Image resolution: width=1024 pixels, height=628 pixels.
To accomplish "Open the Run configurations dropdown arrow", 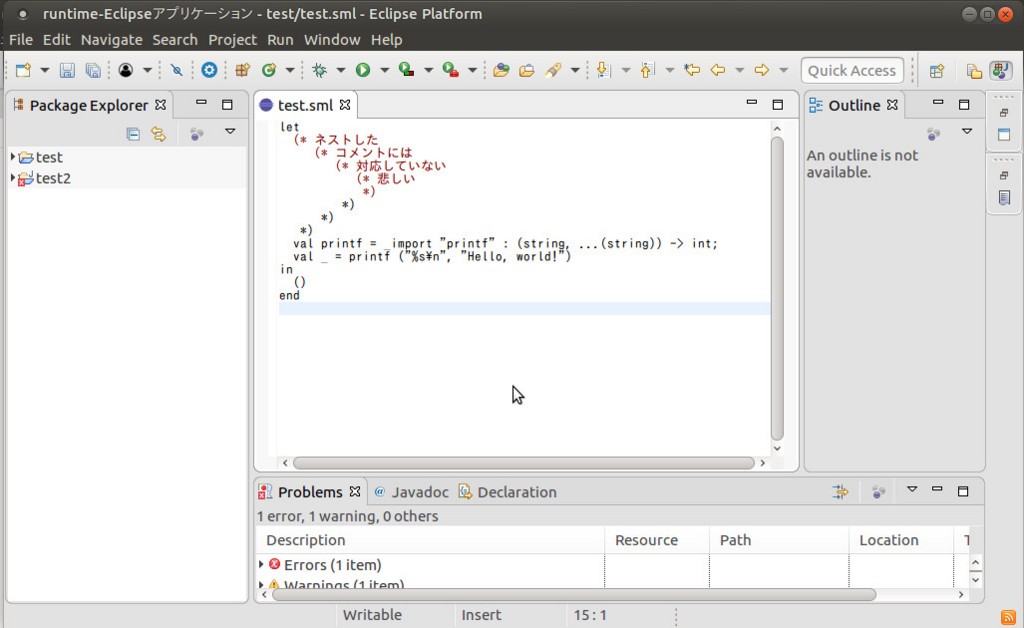I will tap(384, 70).
